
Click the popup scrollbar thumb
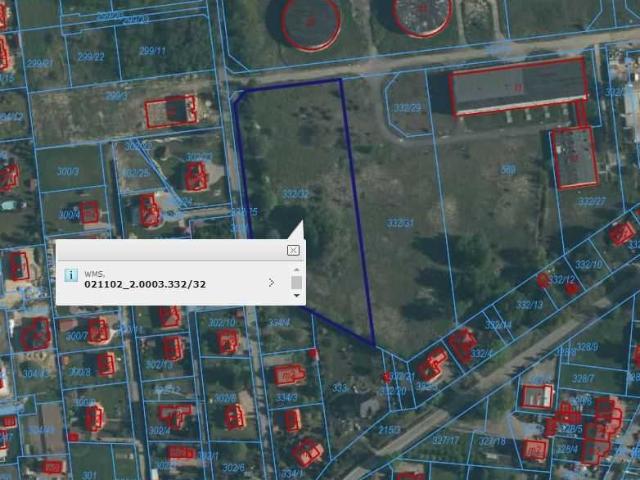[297, 282]
